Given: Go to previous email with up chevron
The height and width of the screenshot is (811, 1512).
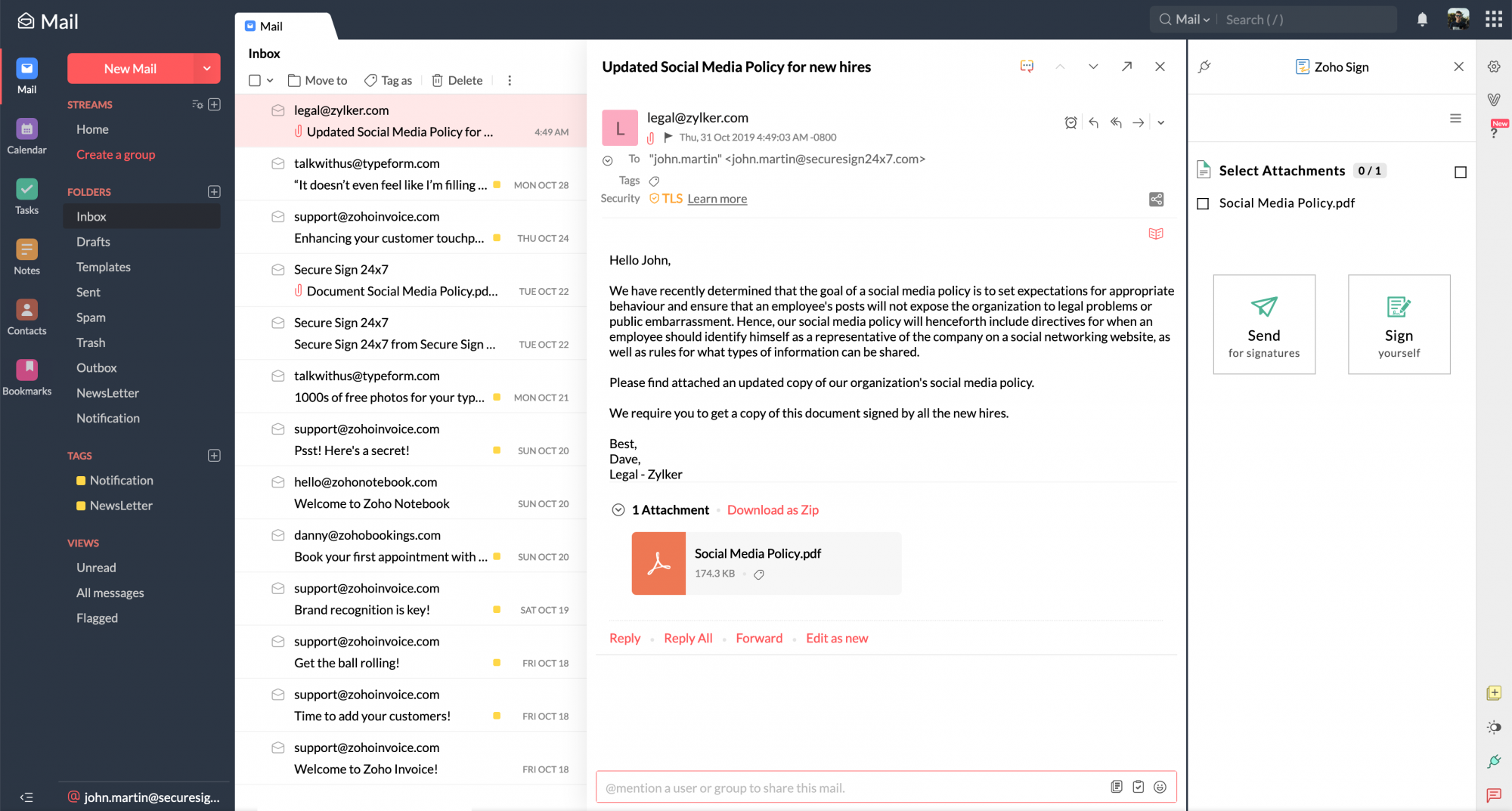Looking at the screenshot, I should [1060, 67].
